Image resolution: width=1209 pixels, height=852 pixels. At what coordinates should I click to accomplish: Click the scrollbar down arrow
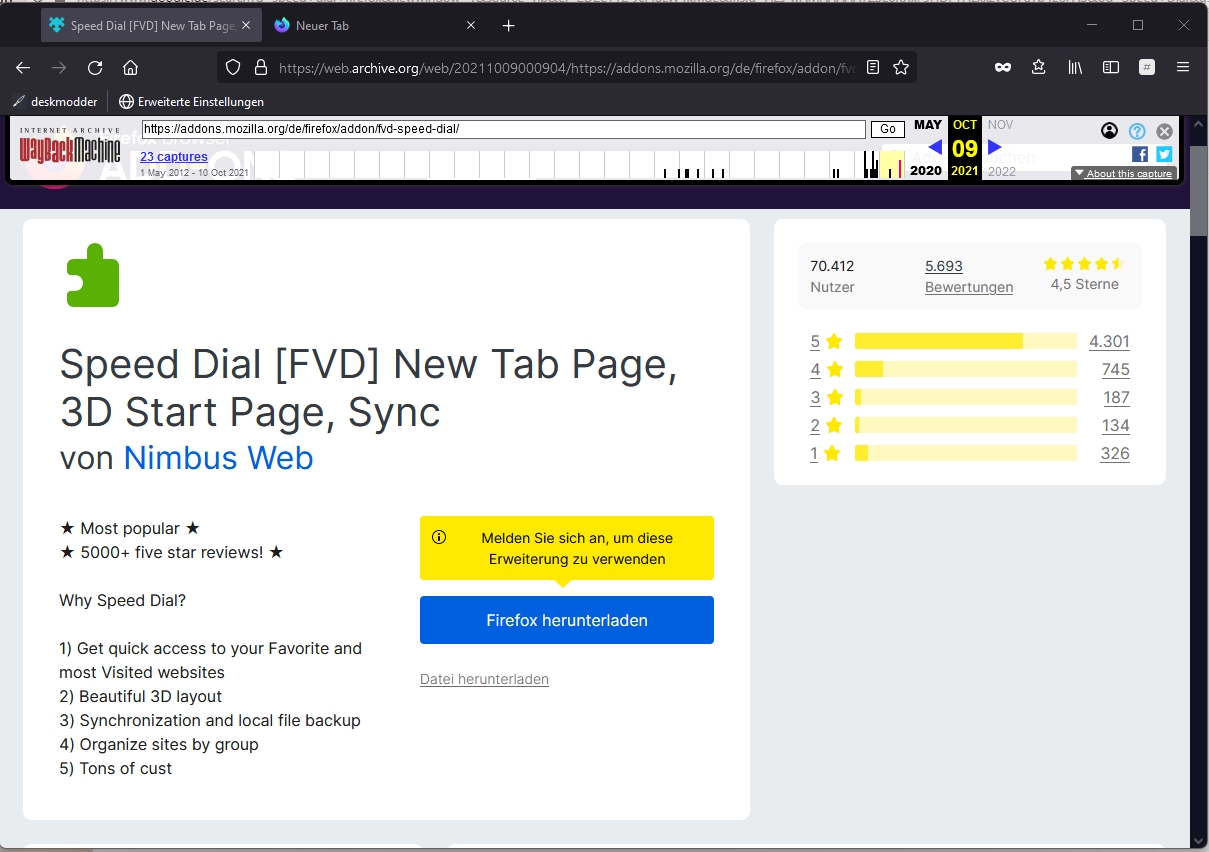(1199, 841)
